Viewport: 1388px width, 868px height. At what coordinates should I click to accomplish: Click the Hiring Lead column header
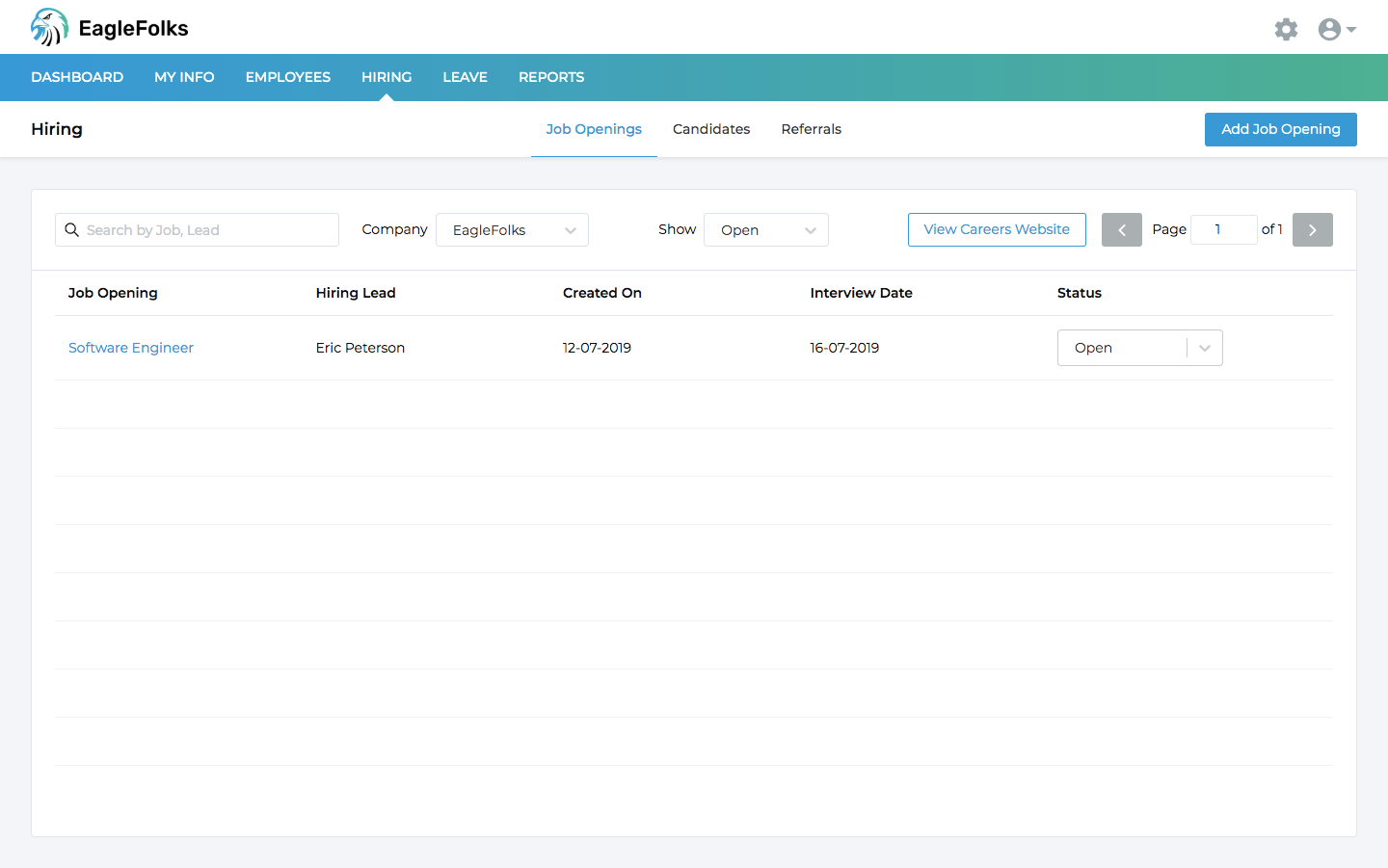click(x=356, y=293)
